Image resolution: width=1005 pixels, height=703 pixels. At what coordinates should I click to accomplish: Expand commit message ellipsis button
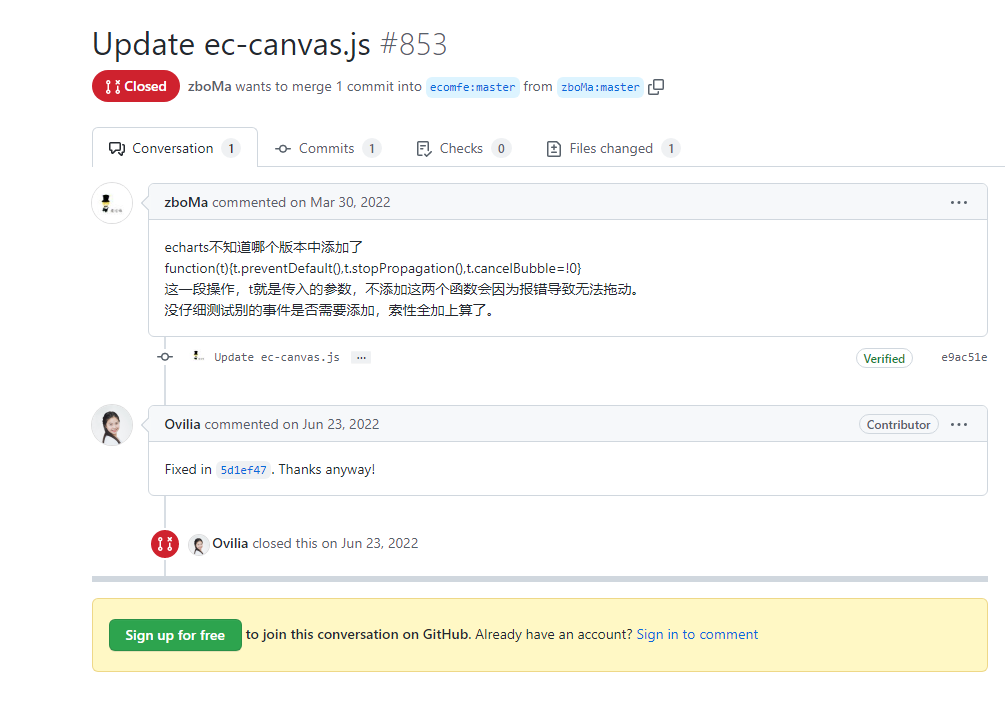pyautogui.click(x=361, y=358)
